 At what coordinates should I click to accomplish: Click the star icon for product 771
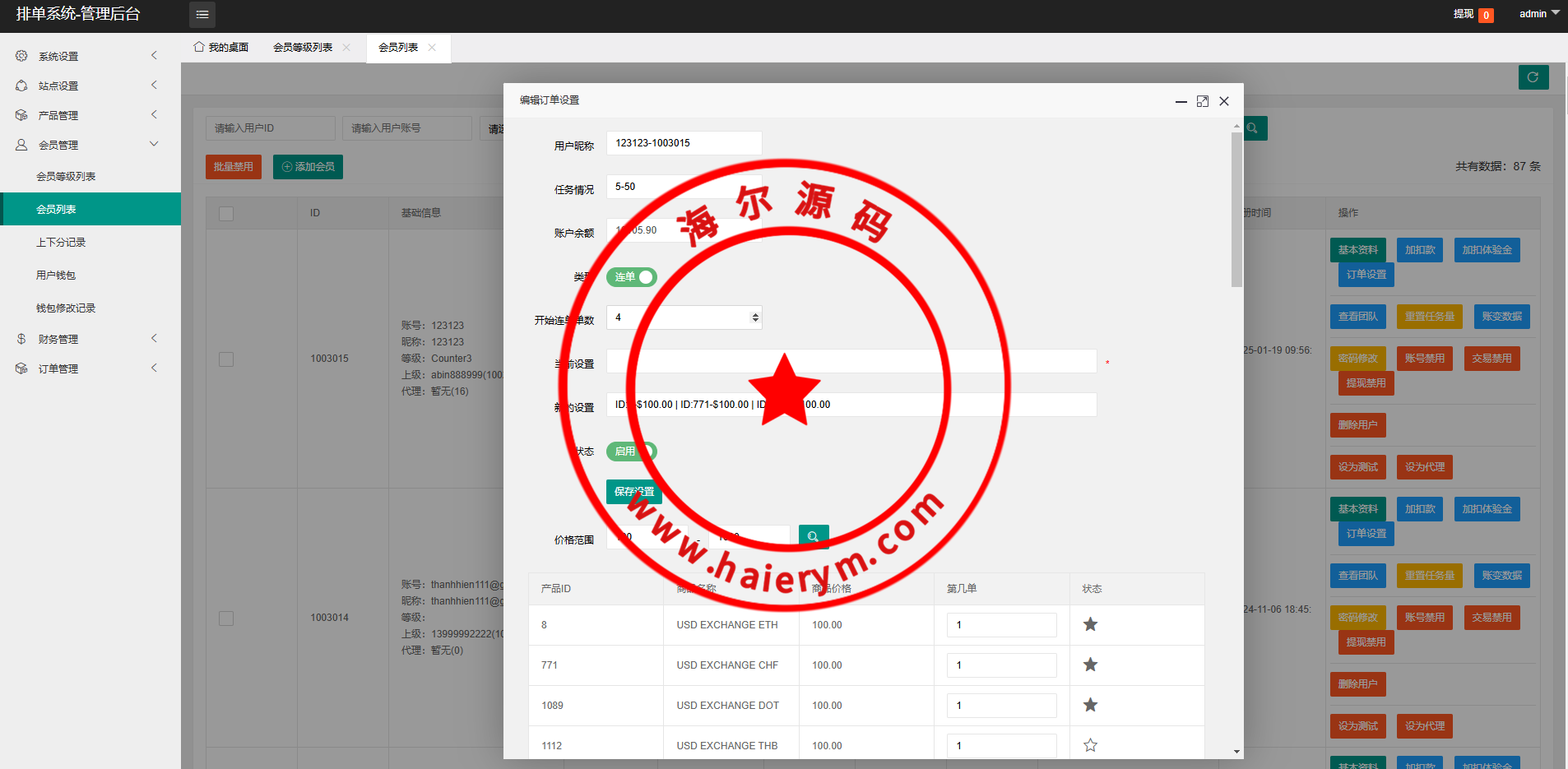[1090, 665]
